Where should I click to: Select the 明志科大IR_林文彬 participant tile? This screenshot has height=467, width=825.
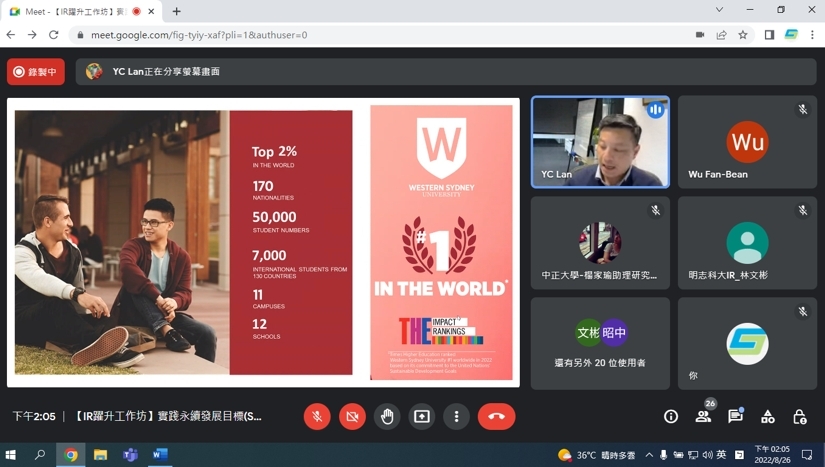[x=747, y=243]
